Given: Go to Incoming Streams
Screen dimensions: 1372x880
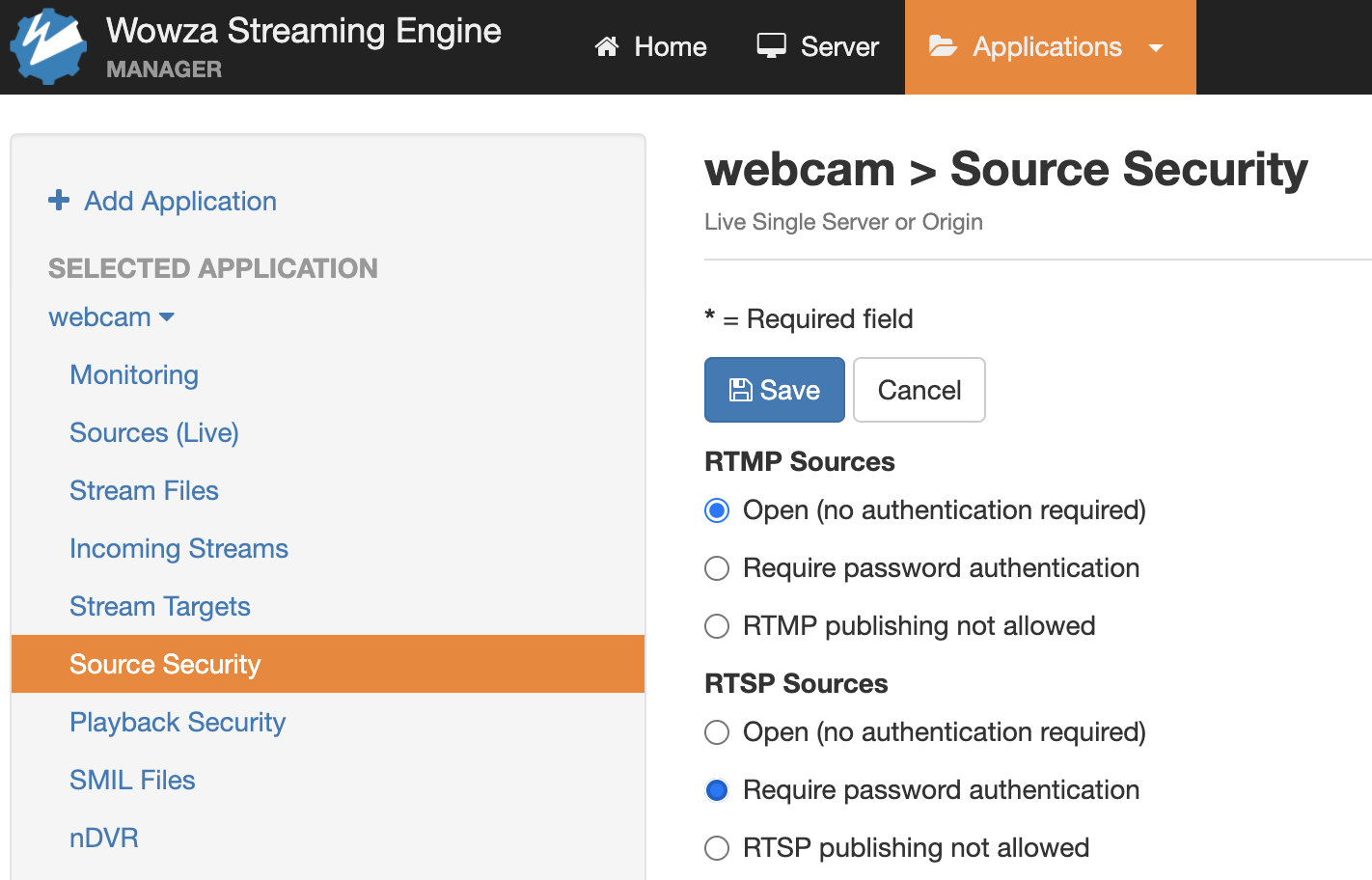Looking at the screenshot, I should tap(178, 548).
